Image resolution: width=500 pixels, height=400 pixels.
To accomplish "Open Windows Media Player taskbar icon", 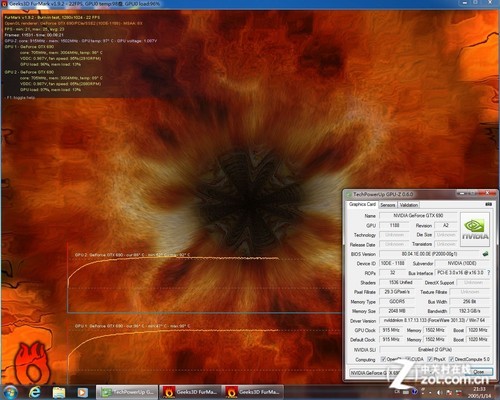I will pos(83,392).
